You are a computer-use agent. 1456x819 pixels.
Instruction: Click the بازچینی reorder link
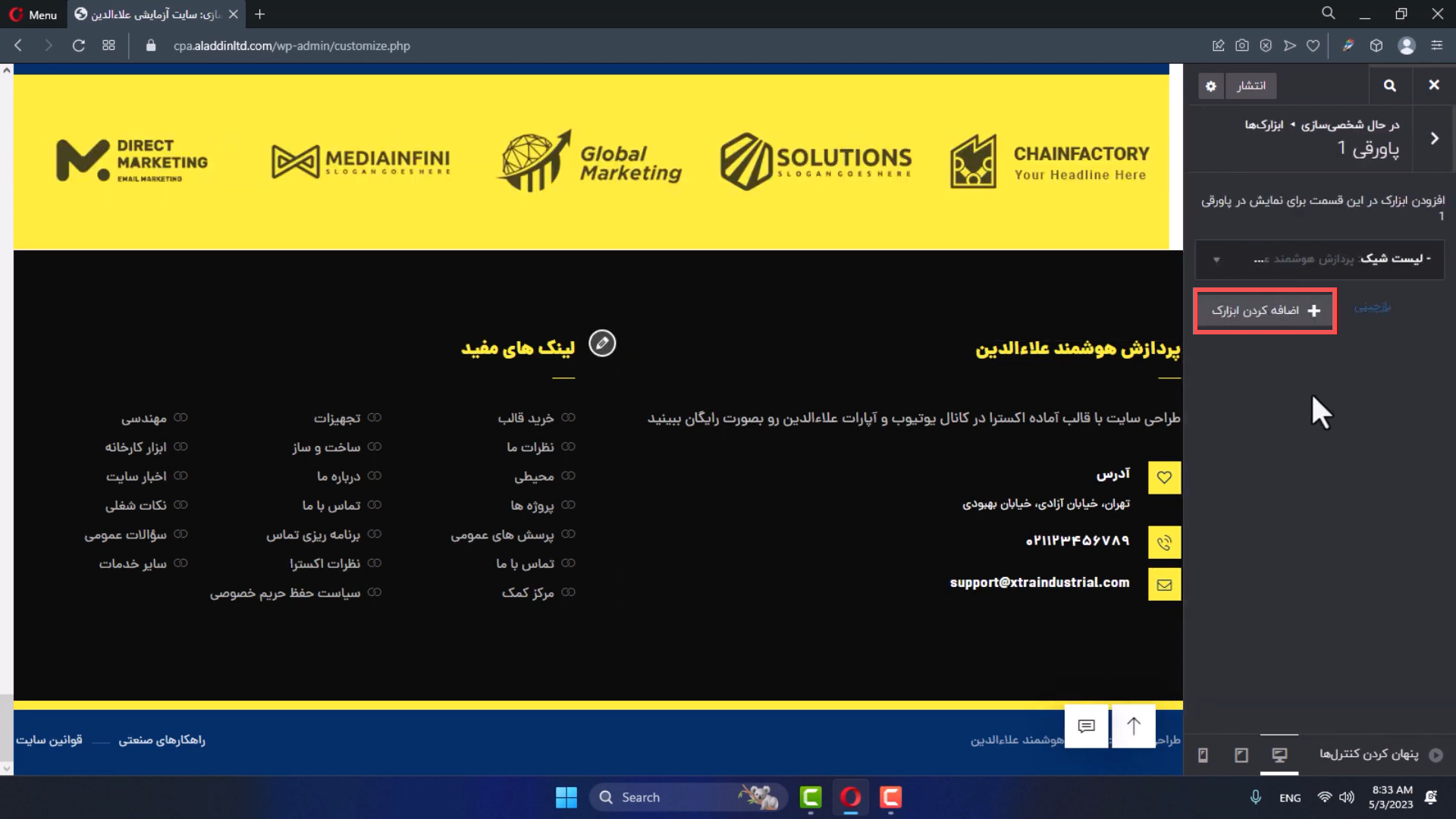(1373, 307)
